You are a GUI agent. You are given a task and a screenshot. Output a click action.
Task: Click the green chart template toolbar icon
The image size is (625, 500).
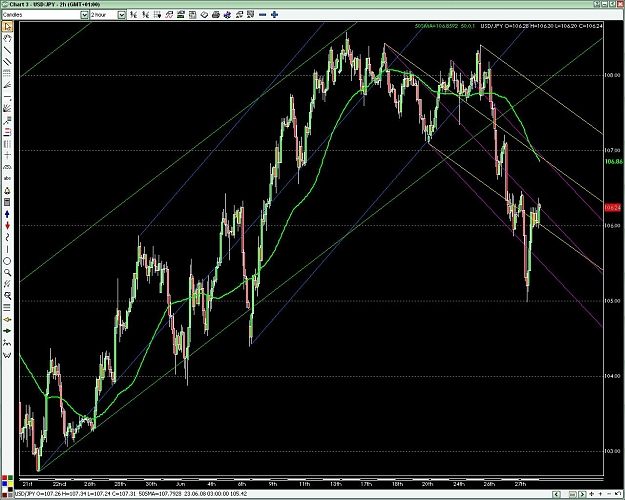click(181, 15)
